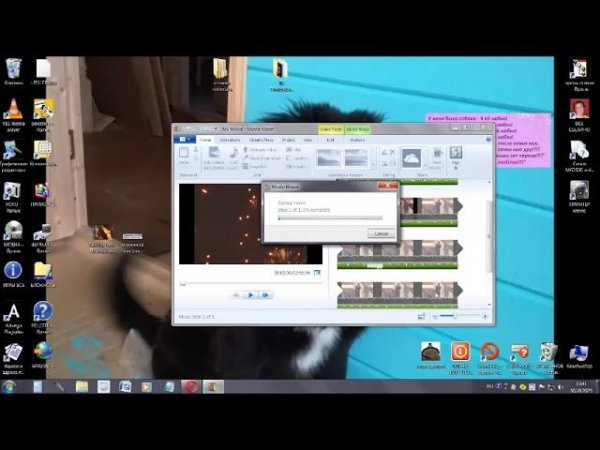The width and height of the screenshot is (600, 450).
Task: Click the zoom in plus icon
Action: click(x=485, y=316)
